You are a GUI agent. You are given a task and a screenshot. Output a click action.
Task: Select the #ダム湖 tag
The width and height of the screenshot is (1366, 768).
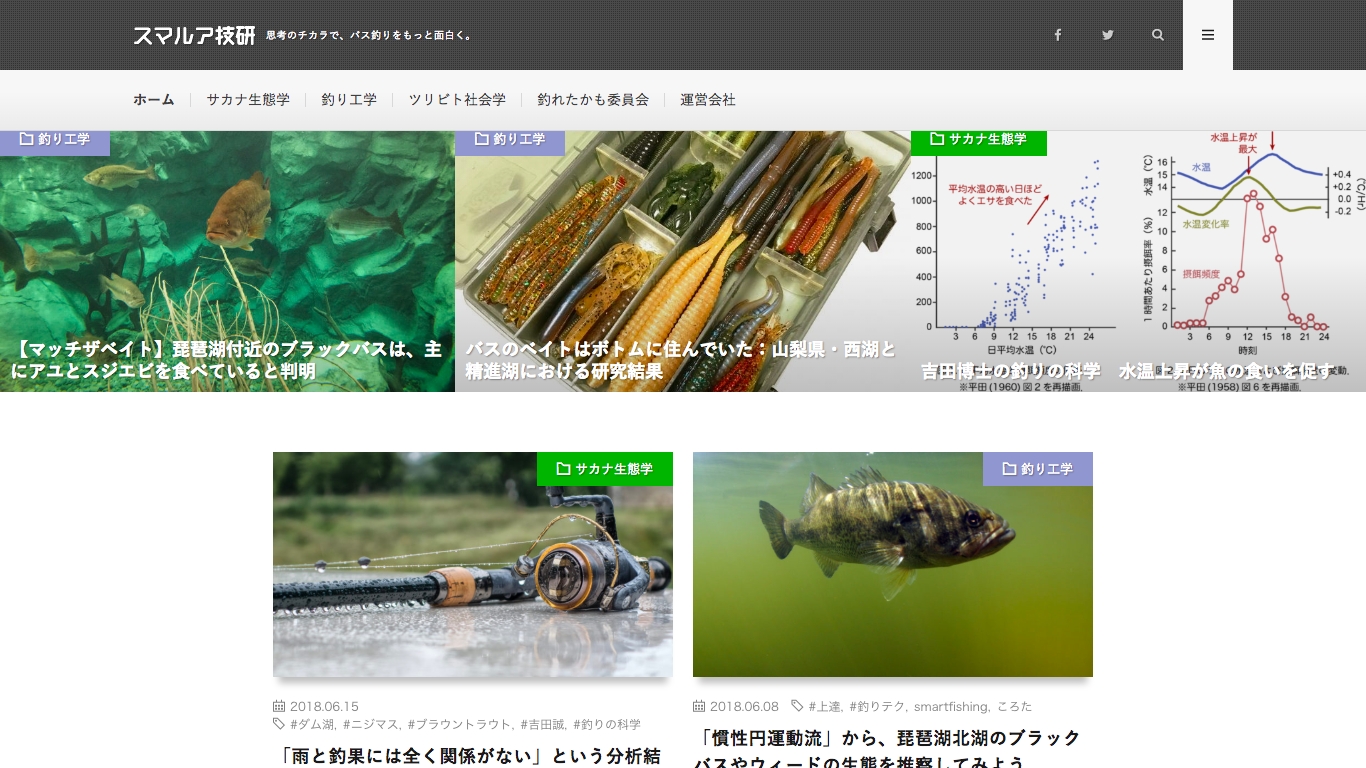[312, 724]
